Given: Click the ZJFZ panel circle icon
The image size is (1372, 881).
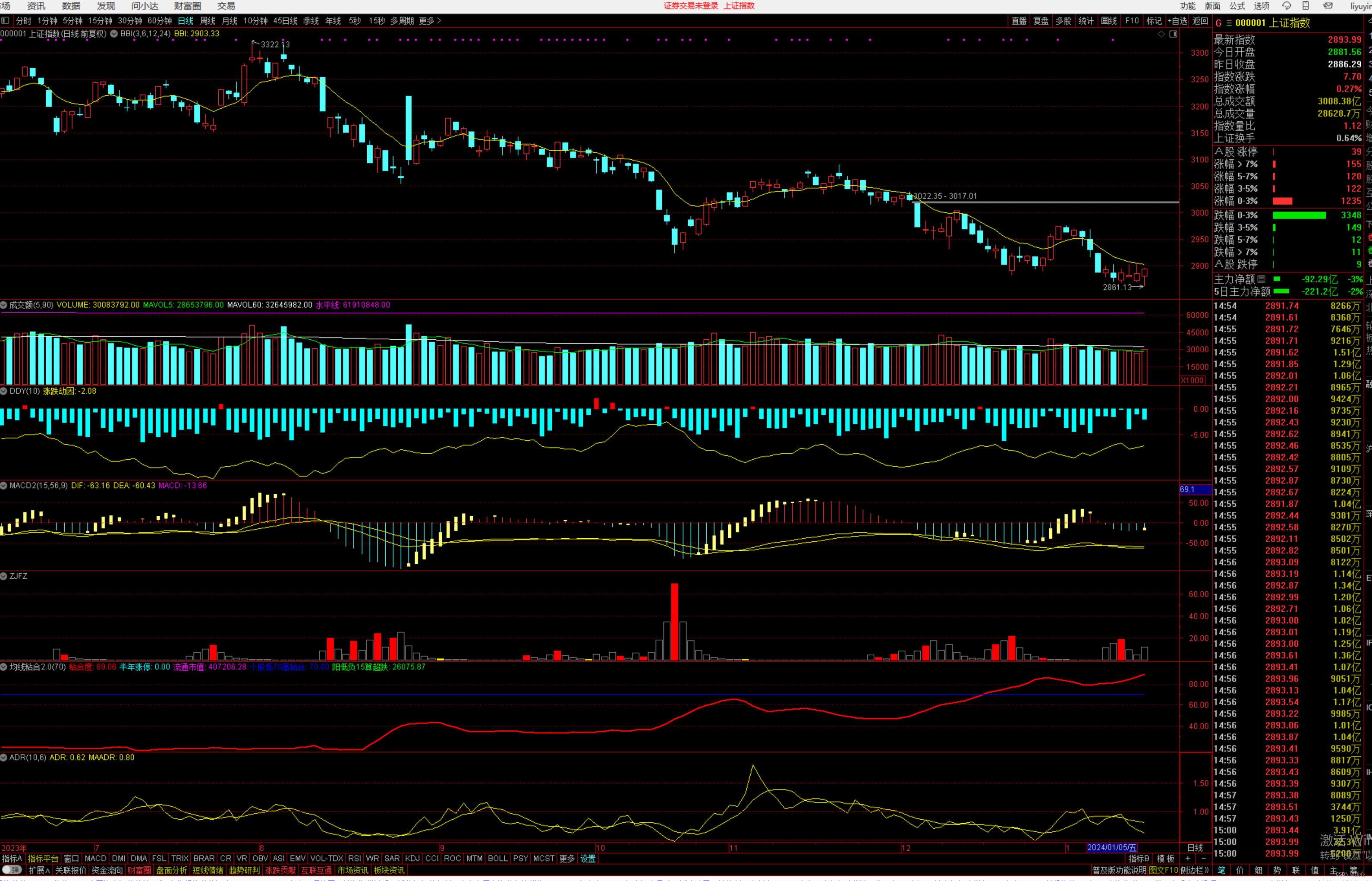Looking at the screenshot, I should coord(4,576).
